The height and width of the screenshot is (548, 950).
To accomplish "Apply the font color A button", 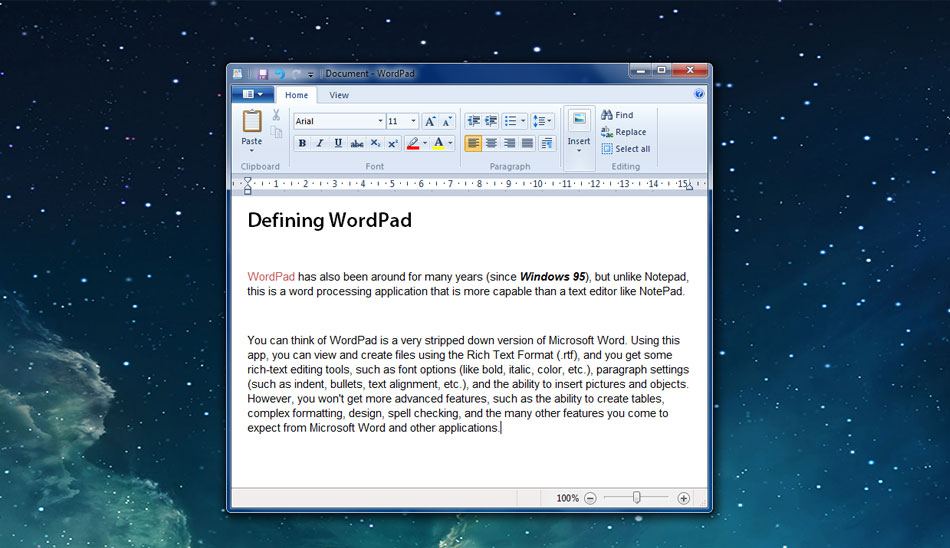I will 439,143.
